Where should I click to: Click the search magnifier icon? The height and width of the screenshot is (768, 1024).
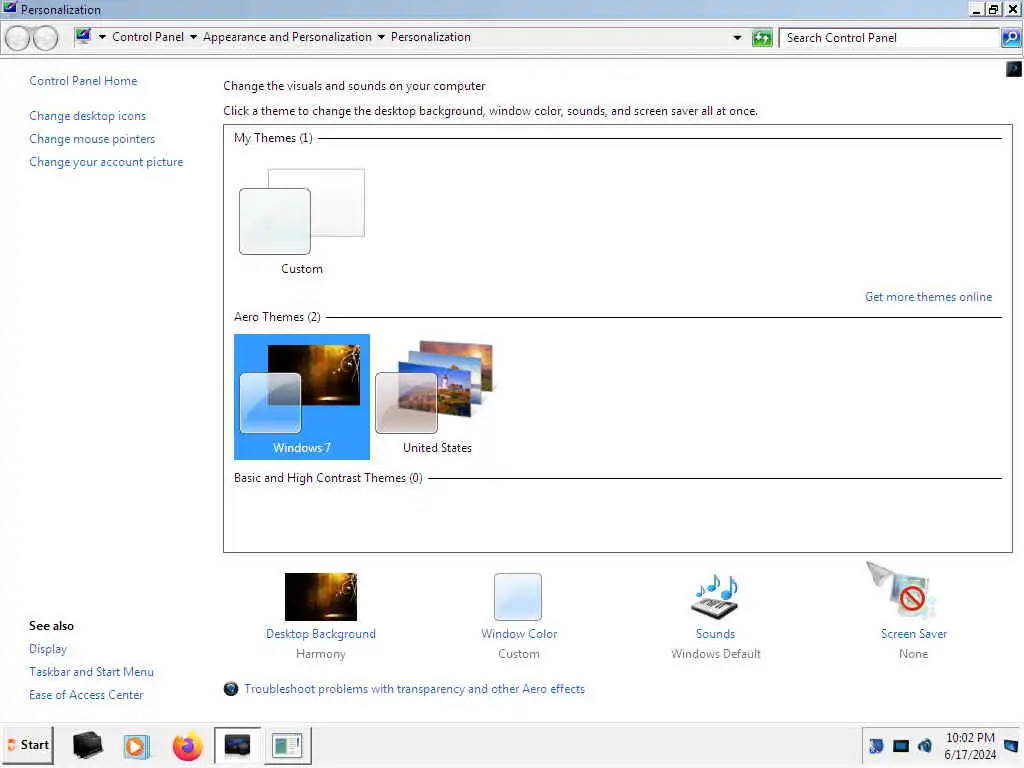(1011, 38)
